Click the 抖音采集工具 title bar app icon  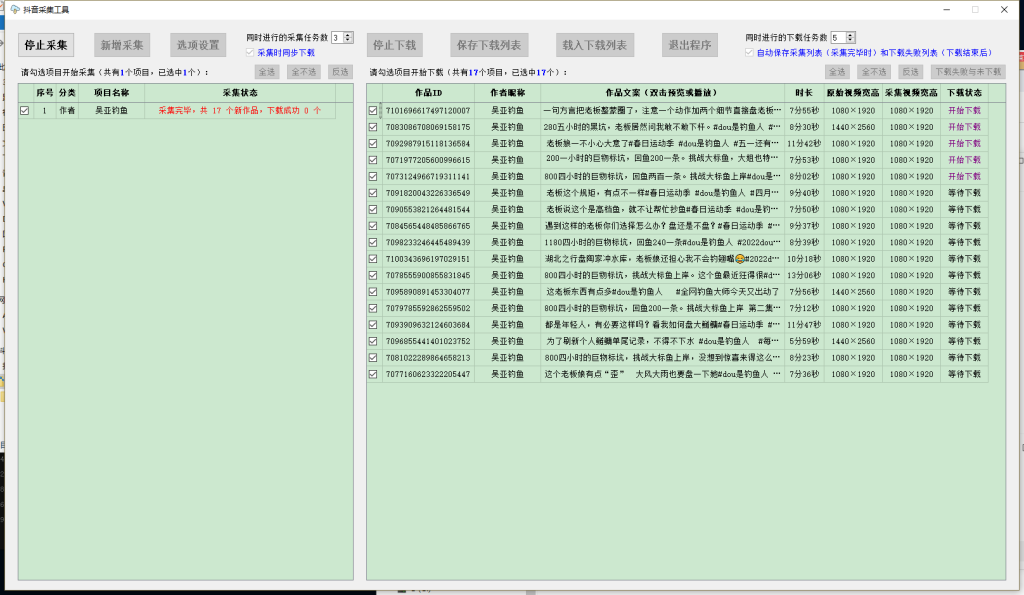point(14,9)
